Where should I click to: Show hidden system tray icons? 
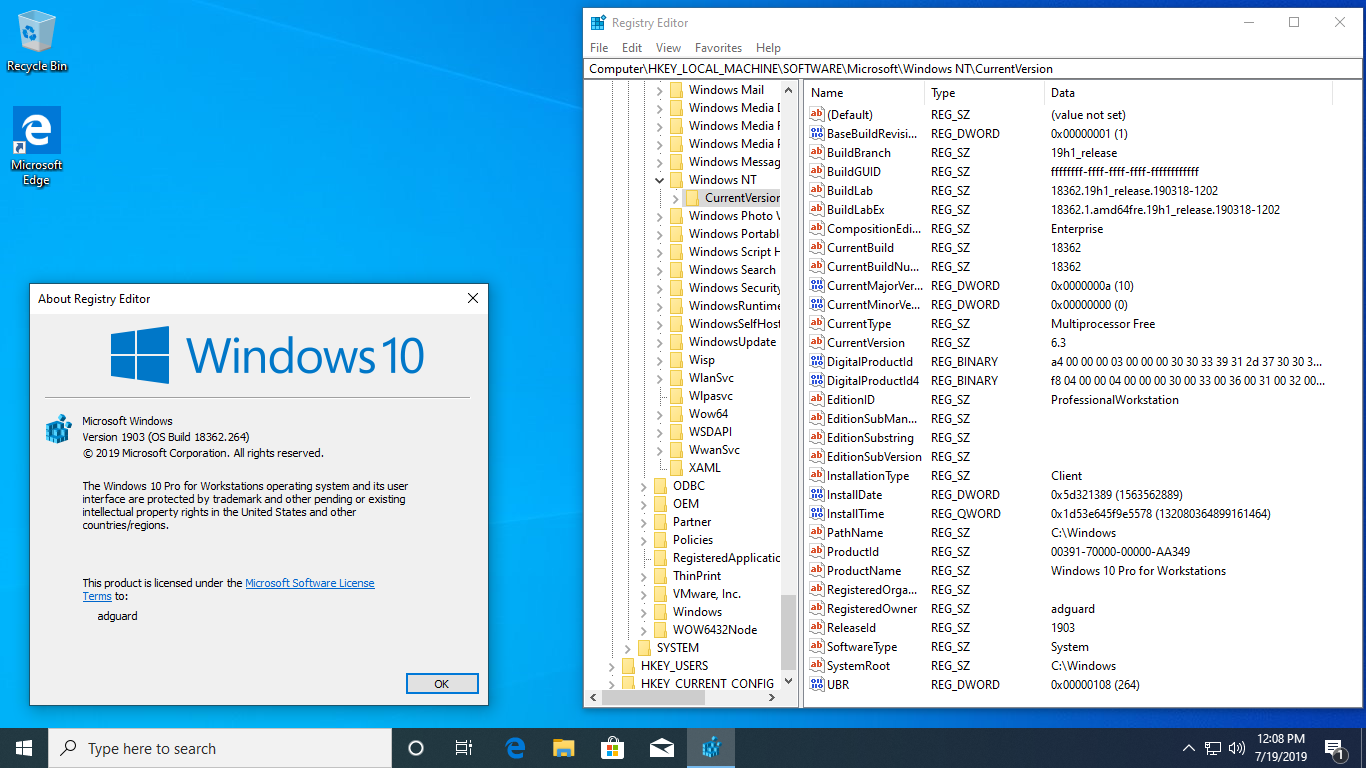(1189, 748)
